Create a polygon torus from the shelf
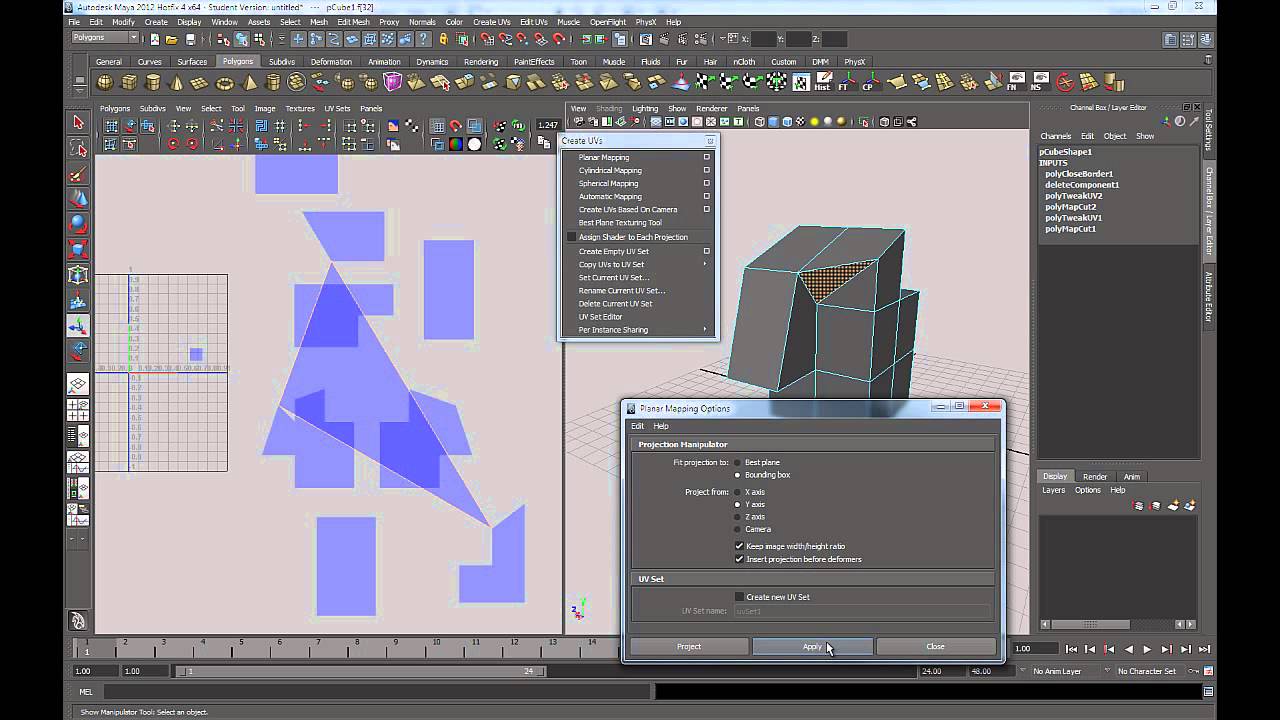The image size is (1280, 720). [x=226, y=83]
